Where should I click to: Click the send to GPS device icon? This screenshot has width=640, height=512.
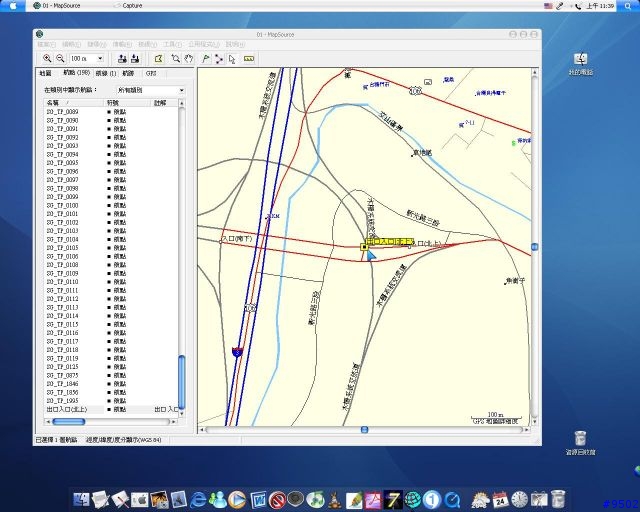pos(122,59)
